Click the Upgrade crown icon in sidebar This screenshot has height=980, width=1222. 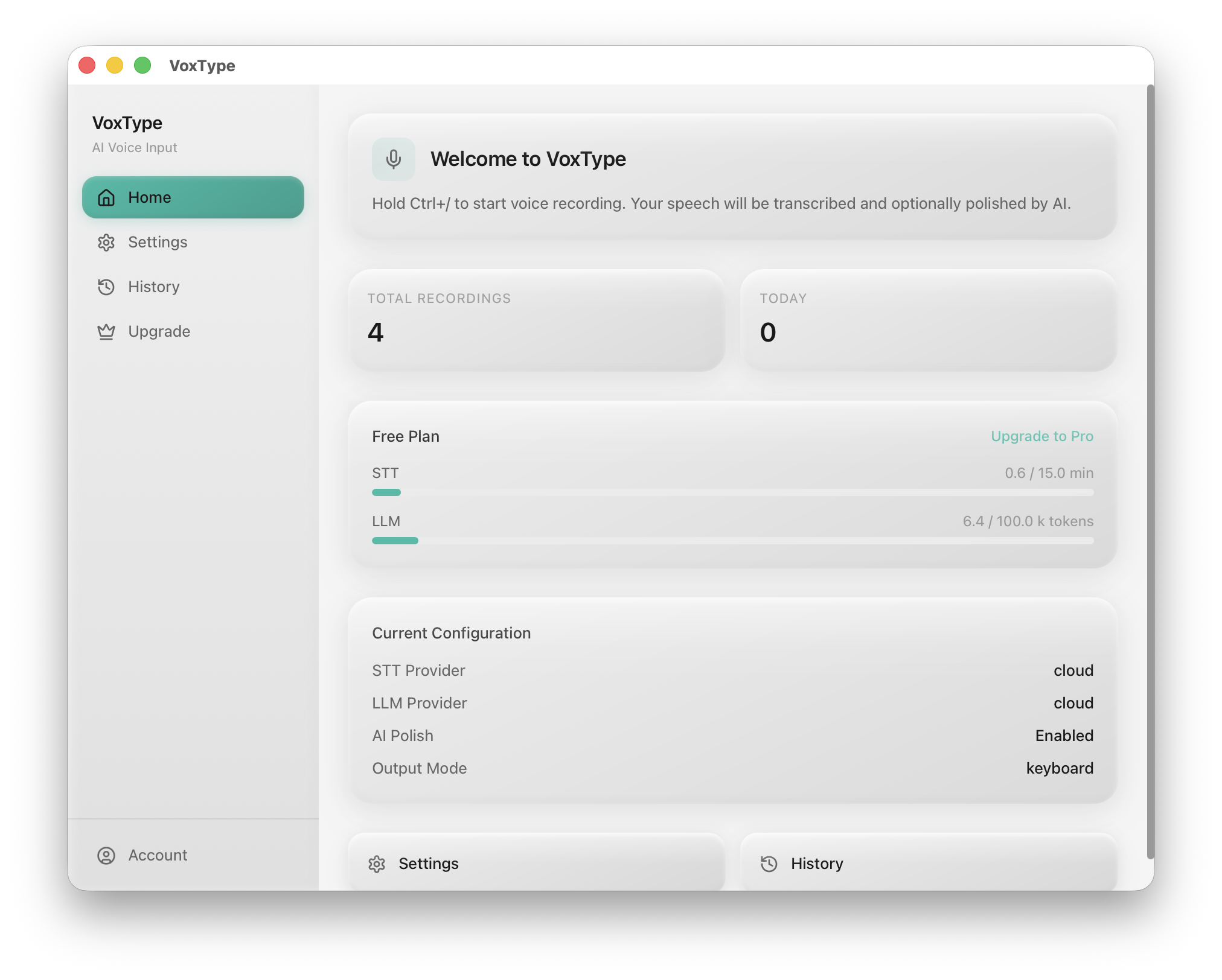[106, 332]
